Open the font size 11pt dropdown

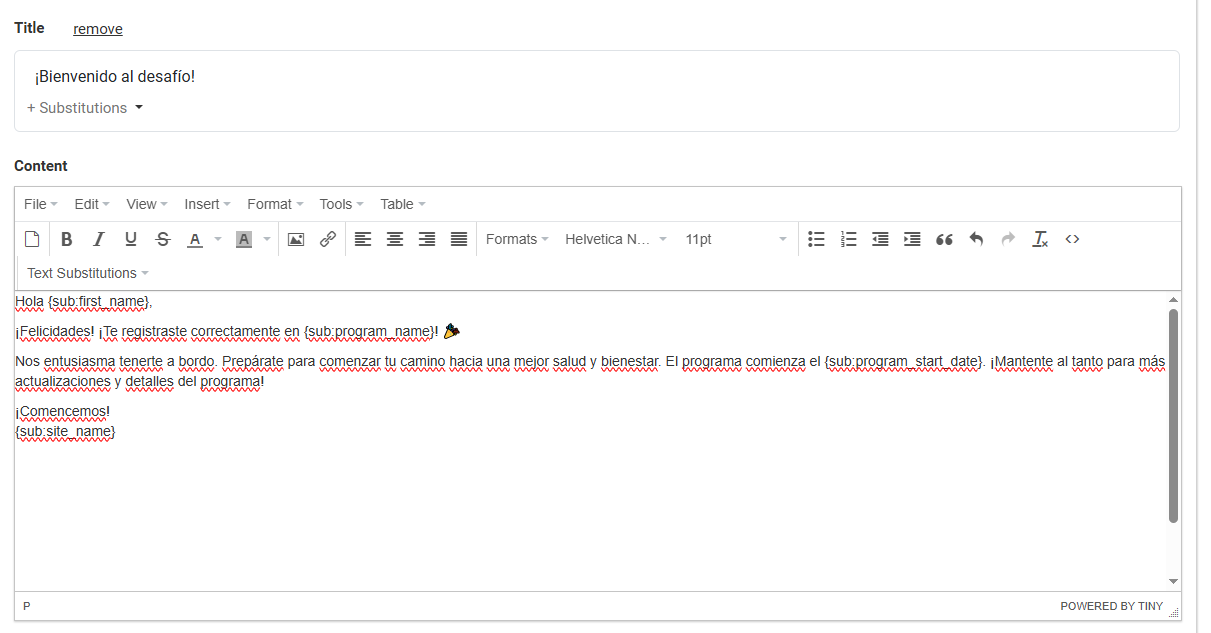735,239
